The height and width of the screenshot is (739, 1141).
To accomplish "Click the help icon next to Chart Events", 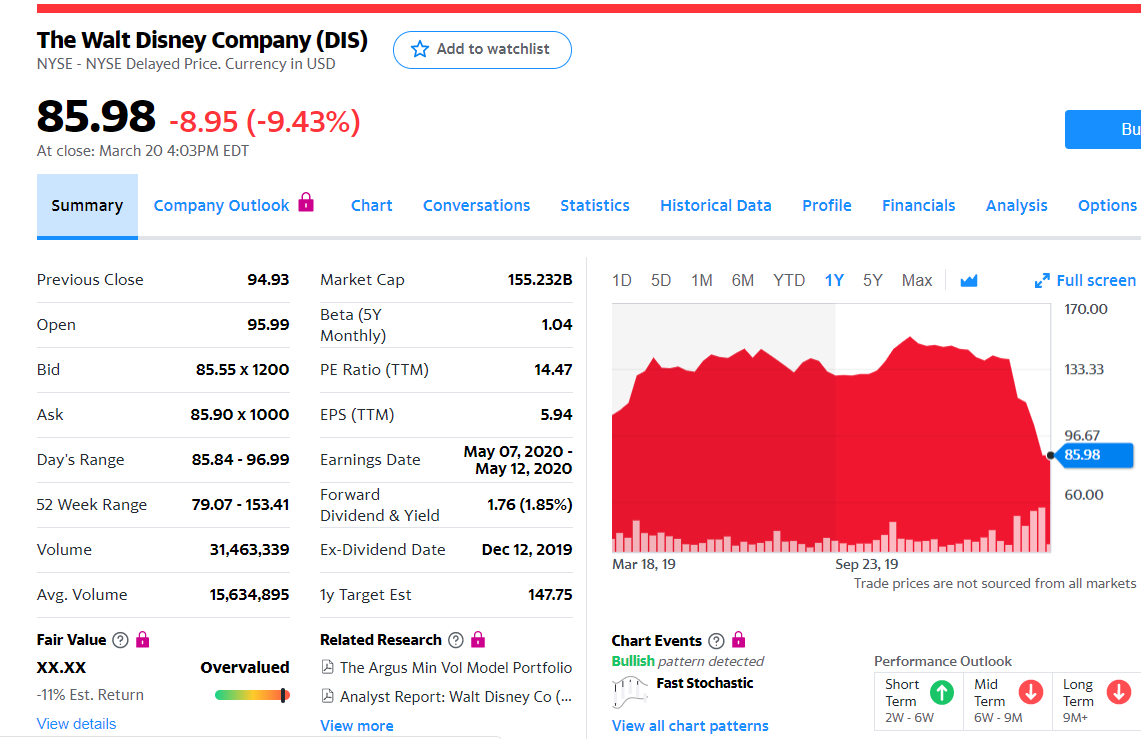I will click(716, 641).
